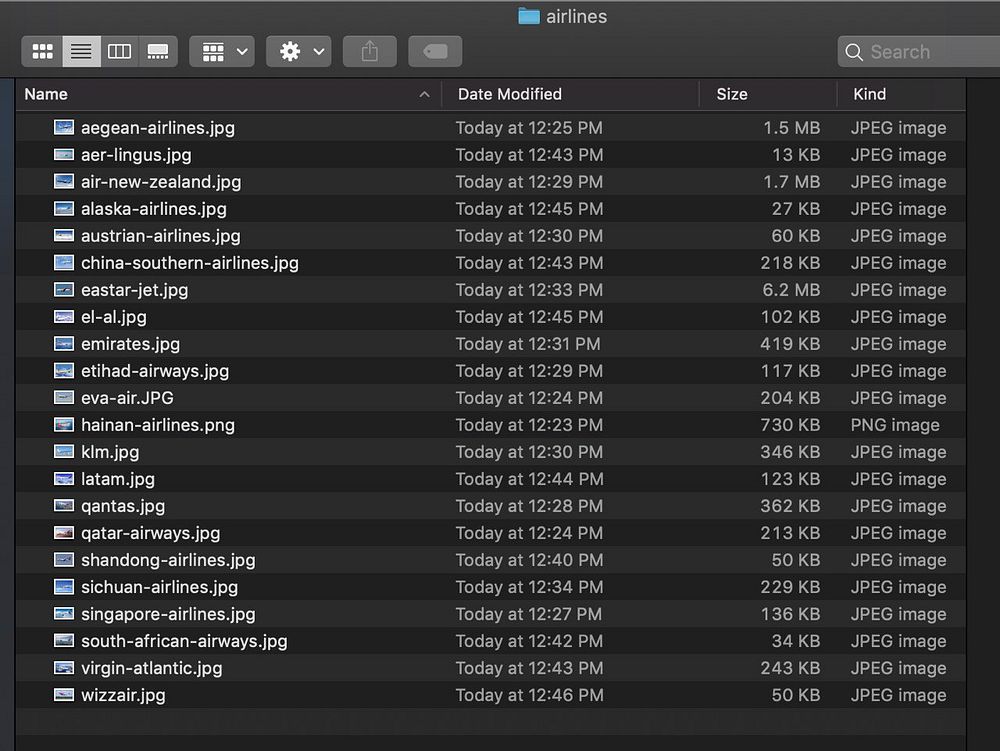The height and width of the screenshot is (751, 1000).
Task: Select the file name hainan-airlines.png
Action: tap(158, 425)
